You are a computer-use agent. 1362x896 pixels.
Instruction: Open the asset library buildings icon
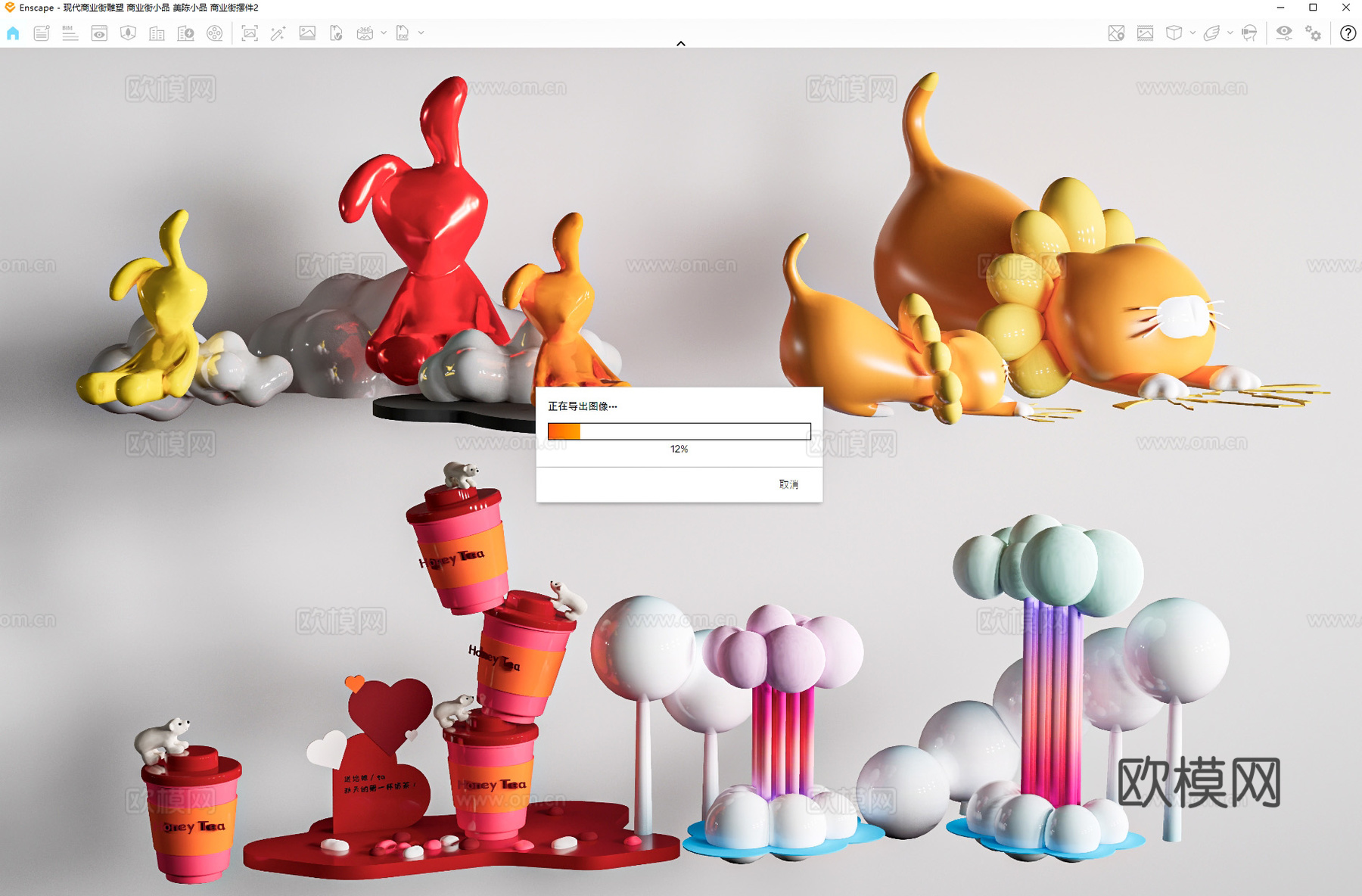click(x=157, y=33)
